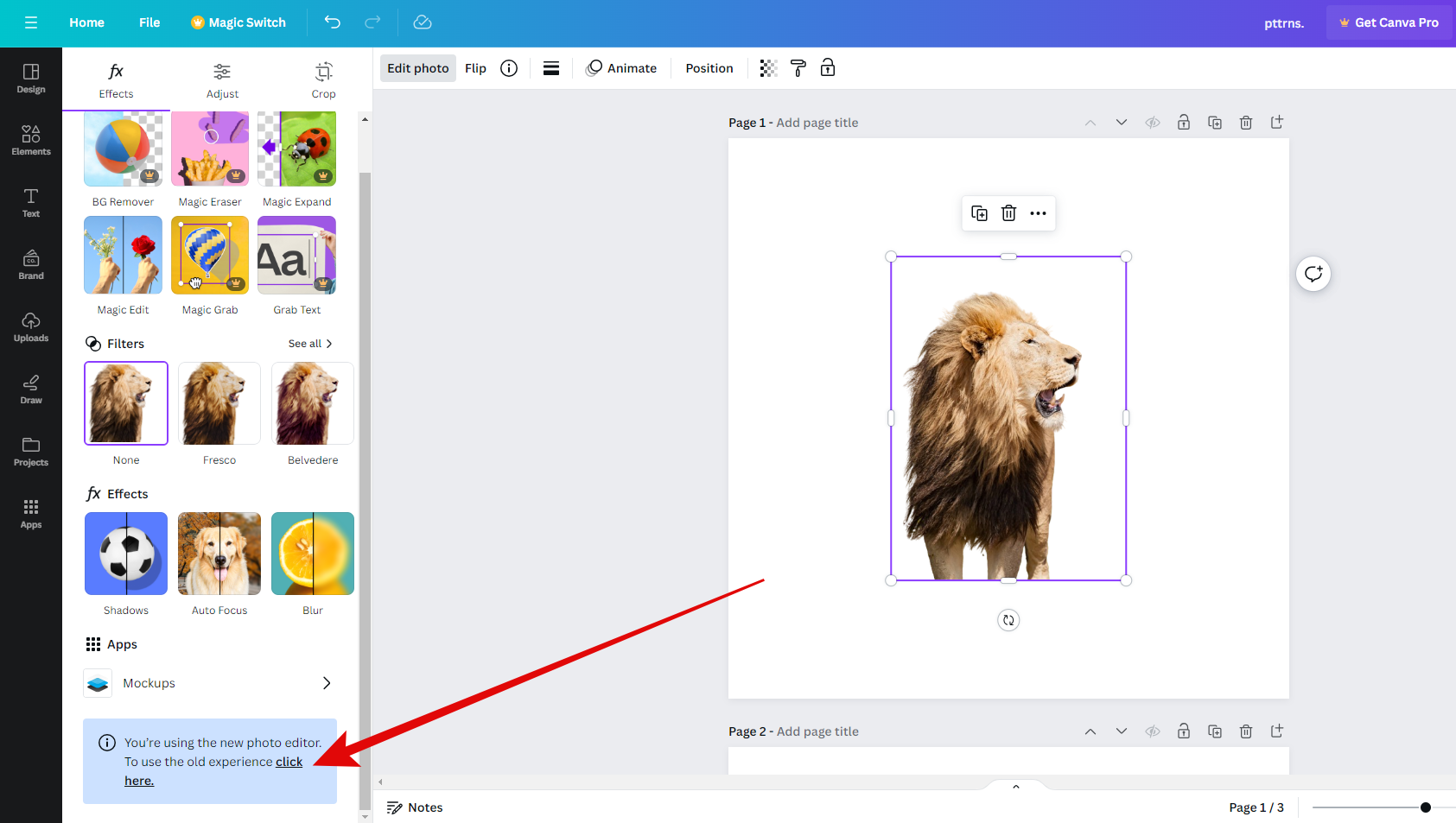Click the copy style paint roller icon
Viewport: 1456px width, 823px height.
(x=798, y=68)
